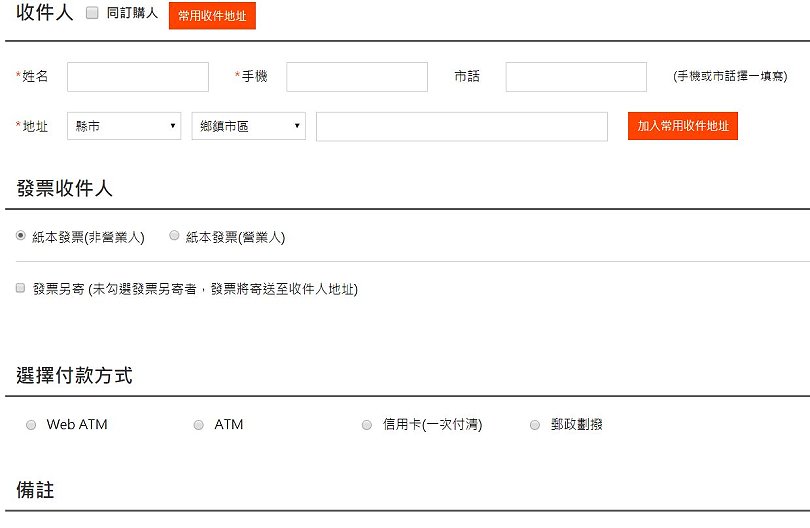Select 紙本發票(非營業人) radio option
The height and width of the screenshot is (528, 810).
click(x=21, y=236)
